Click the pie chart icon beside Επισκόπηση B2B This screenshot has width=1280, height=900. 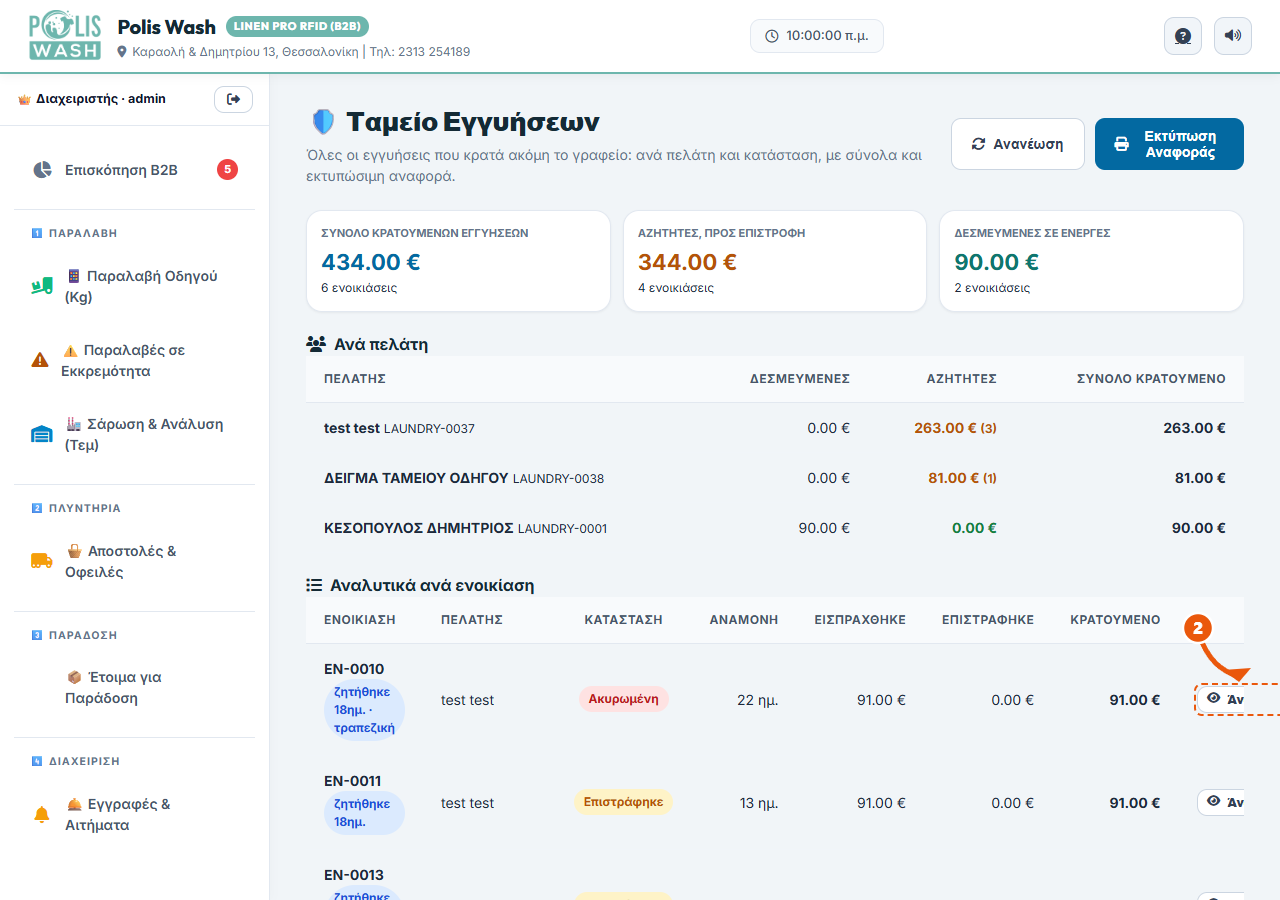(x=42, y=170)
